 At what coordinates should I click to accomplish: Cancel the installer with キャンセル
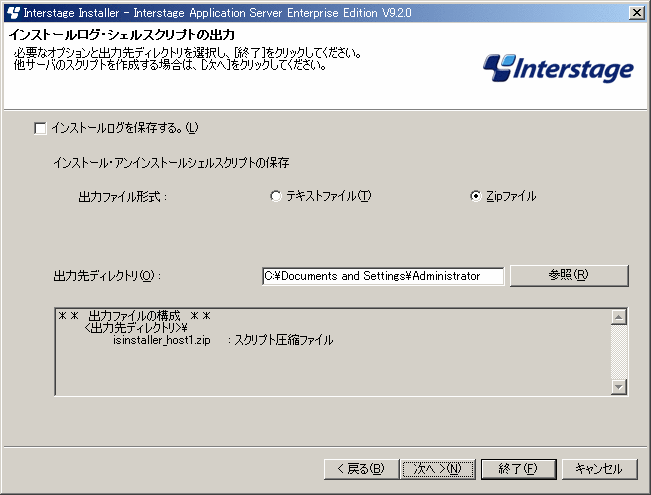click(599, 469)
